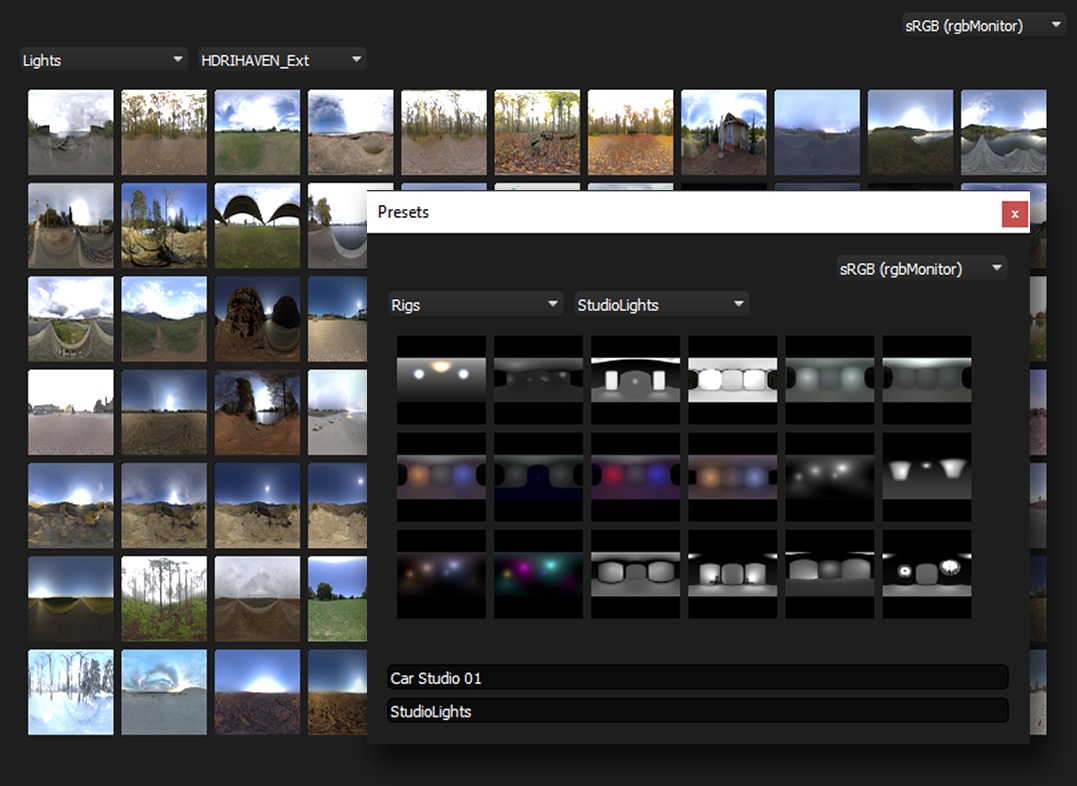Open the main window sRGB (rgbMonitor) dropdown

(983, 26)
